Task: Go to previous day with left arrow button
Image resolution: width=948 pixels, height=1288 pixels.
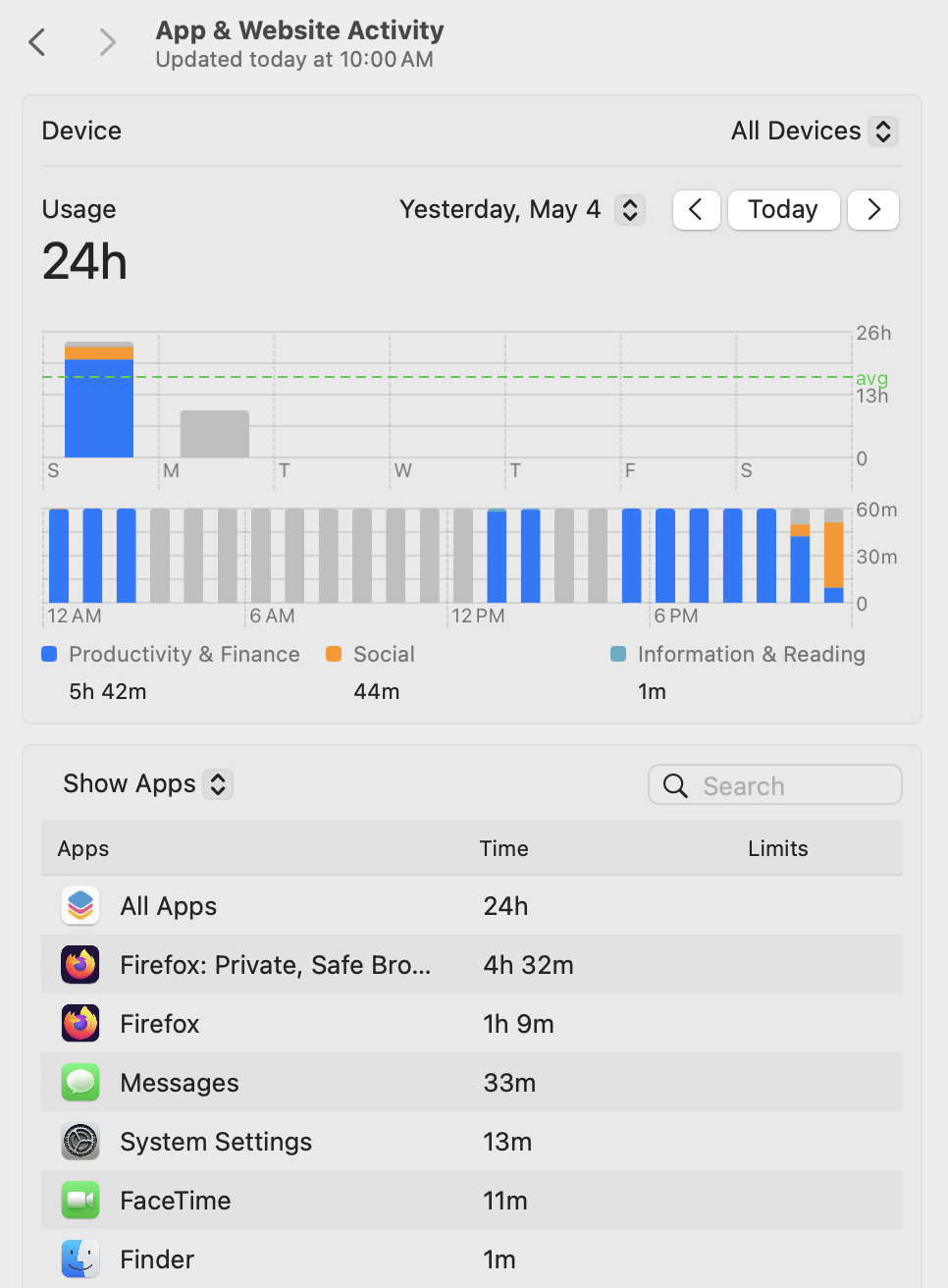Action: pyautogui.click(x=697, y=209)
